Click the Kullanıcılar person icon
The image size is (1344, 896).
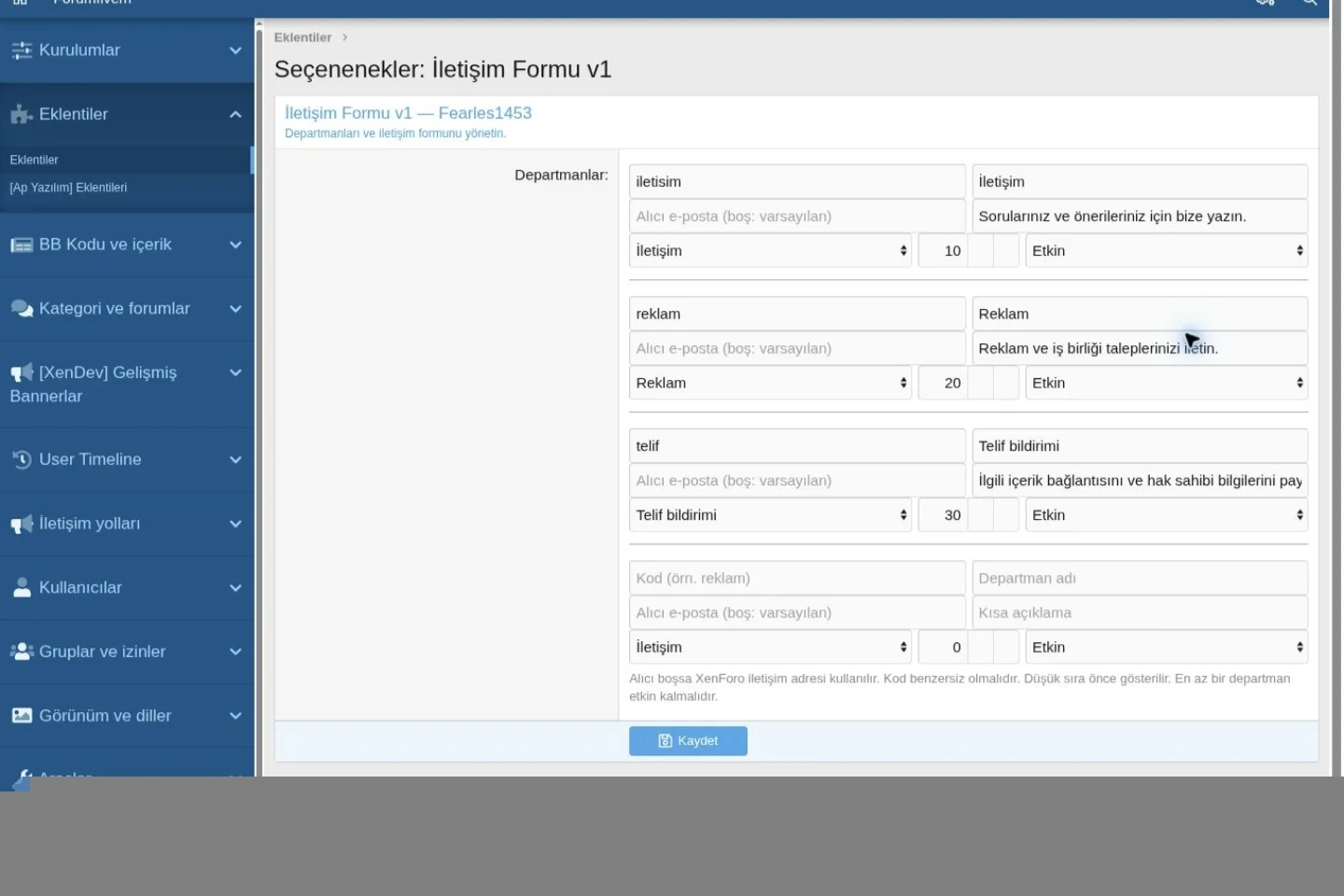click(21, 587)
